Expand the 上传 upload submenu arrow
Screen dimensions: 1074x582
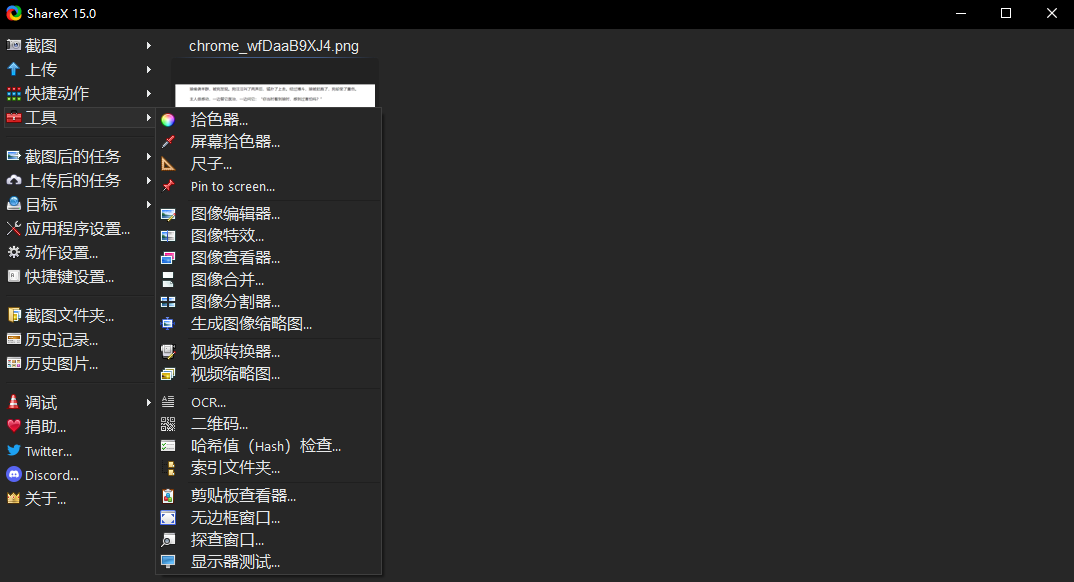click(x=149, y=69)
